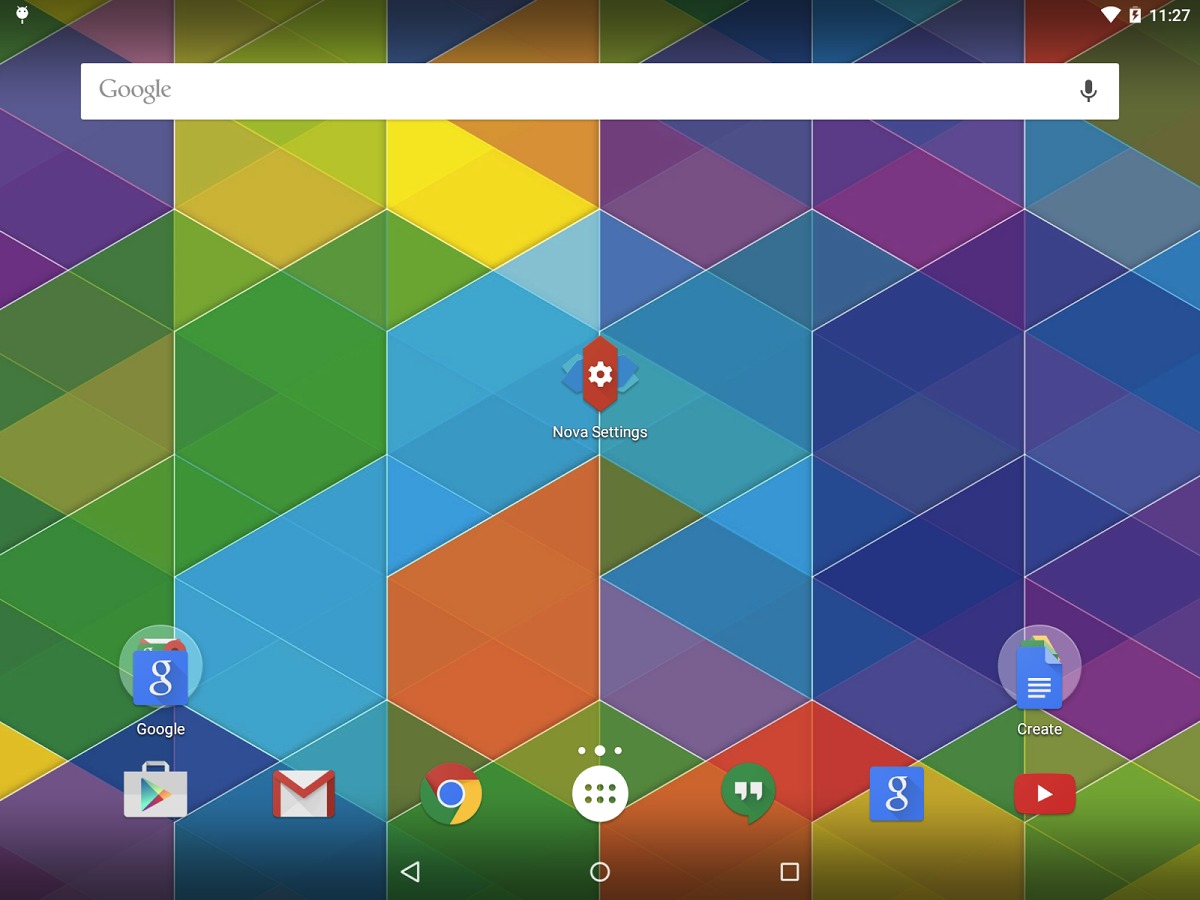
Task: Tap the Recents square navigation button
Action: (790, 872)
